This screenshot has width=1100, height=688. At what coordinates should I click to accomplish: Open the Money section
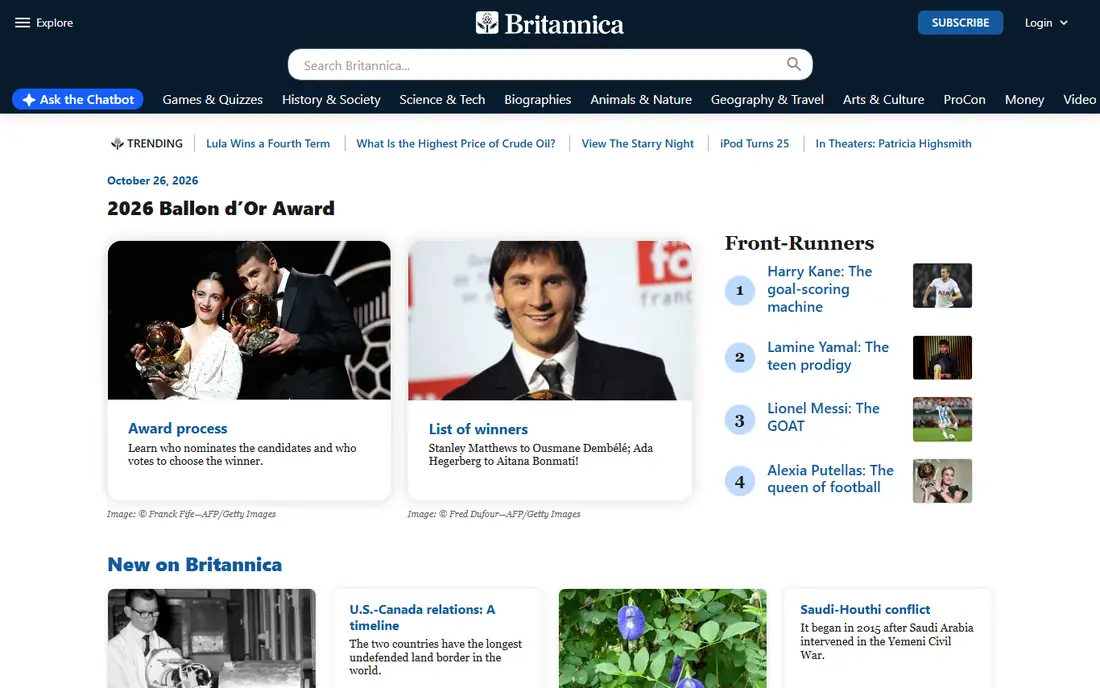click(x=1024, y=100)
